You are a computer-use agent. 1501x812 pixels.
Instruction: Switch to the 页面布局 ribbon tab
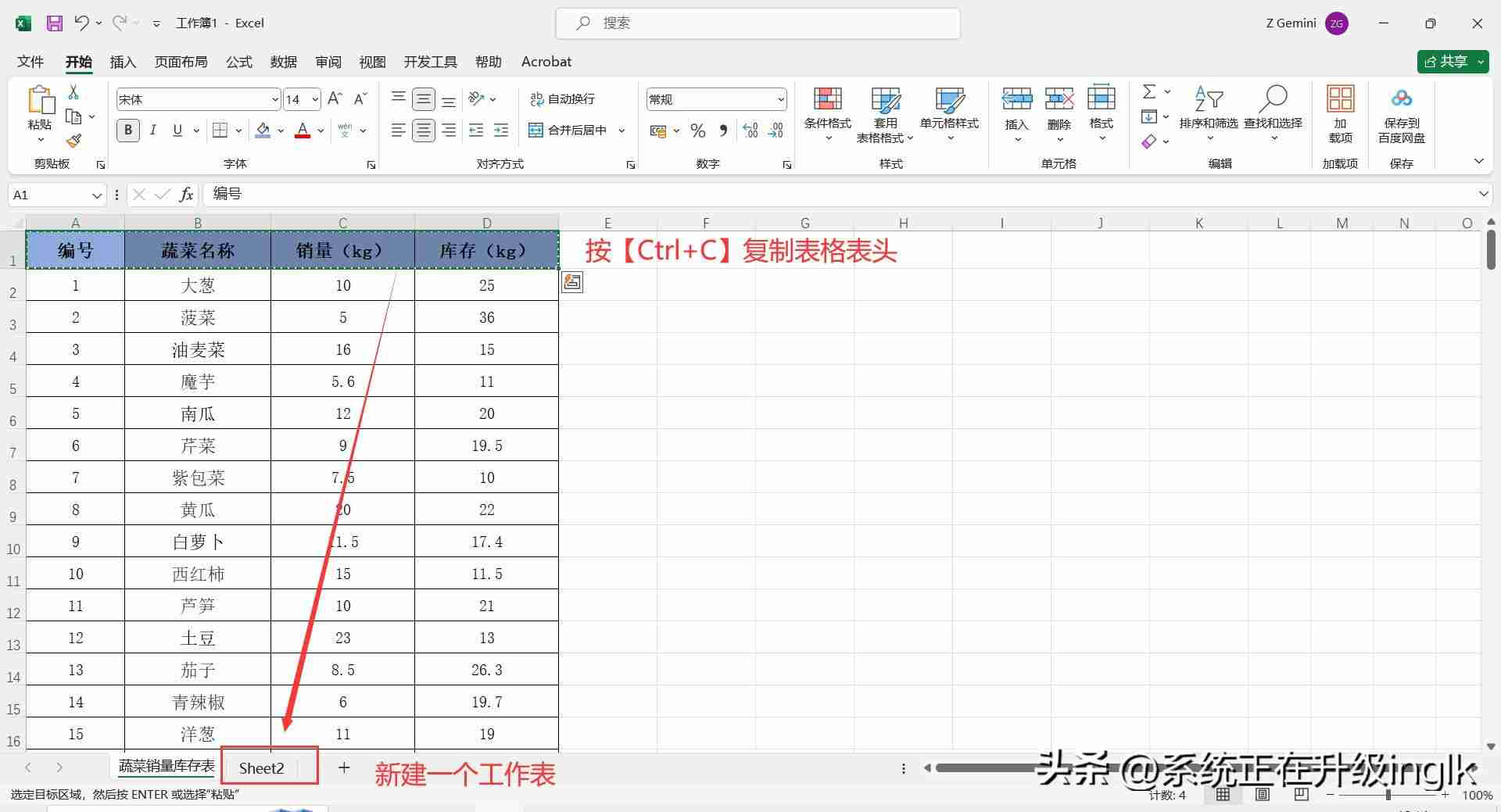181,62
